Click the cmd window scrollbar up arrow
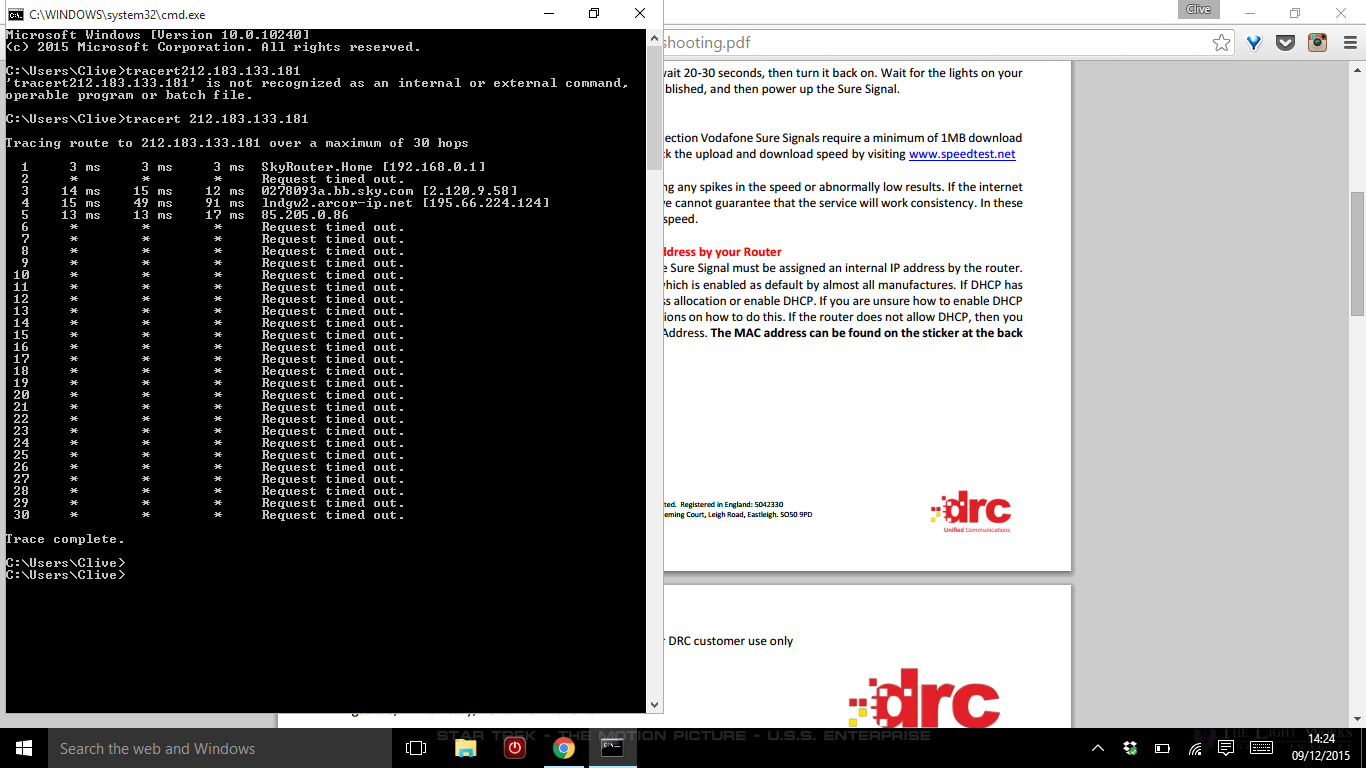This screenshot has width=1366, height=768. pos(654,37)
